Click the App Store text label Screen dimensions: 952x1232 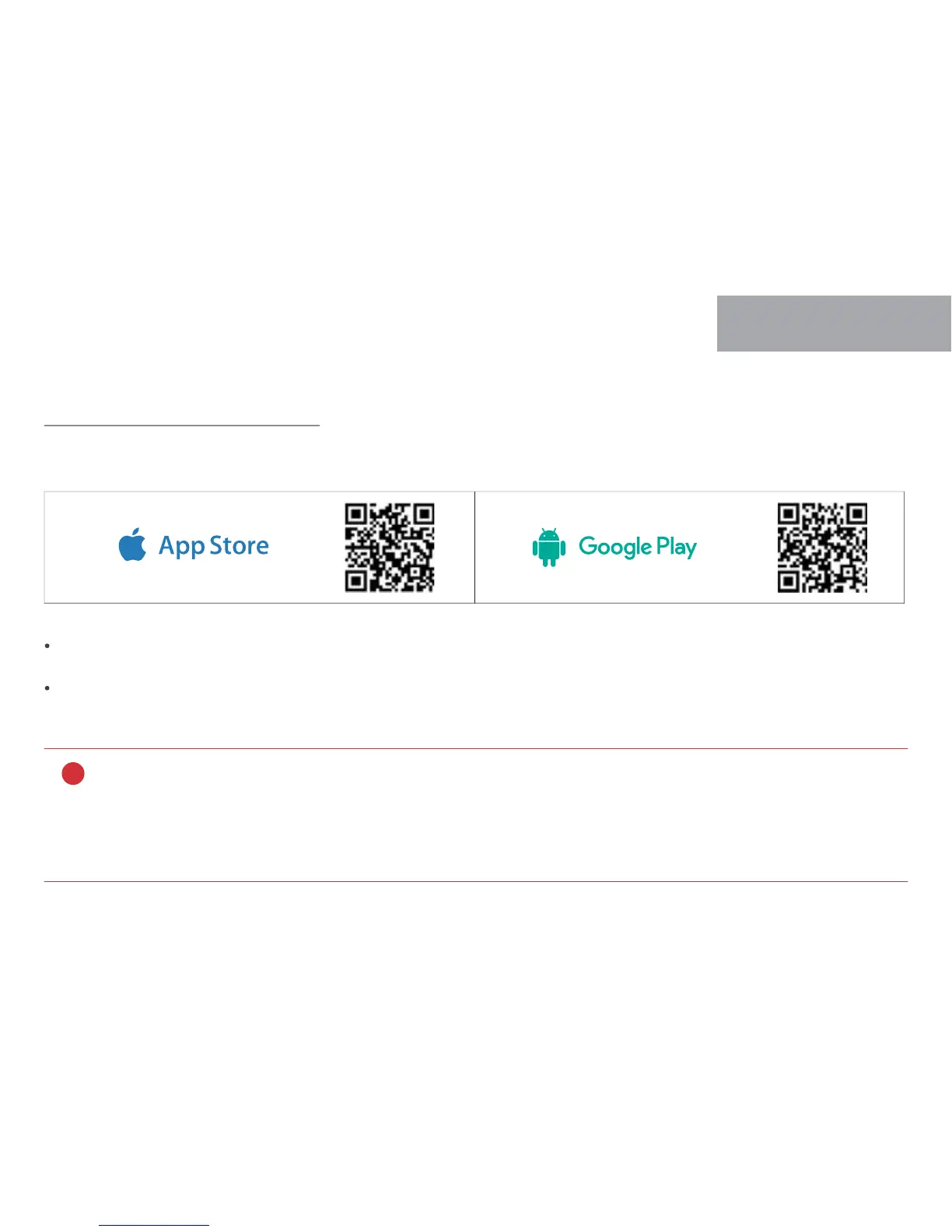coord(214,546)
